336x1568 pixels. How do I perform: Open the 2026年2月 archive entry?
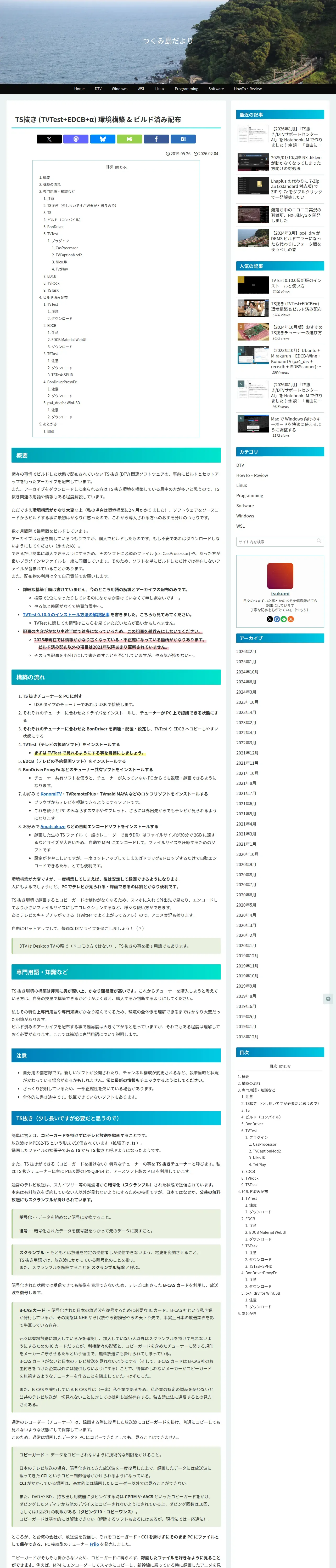pos(246,651)
